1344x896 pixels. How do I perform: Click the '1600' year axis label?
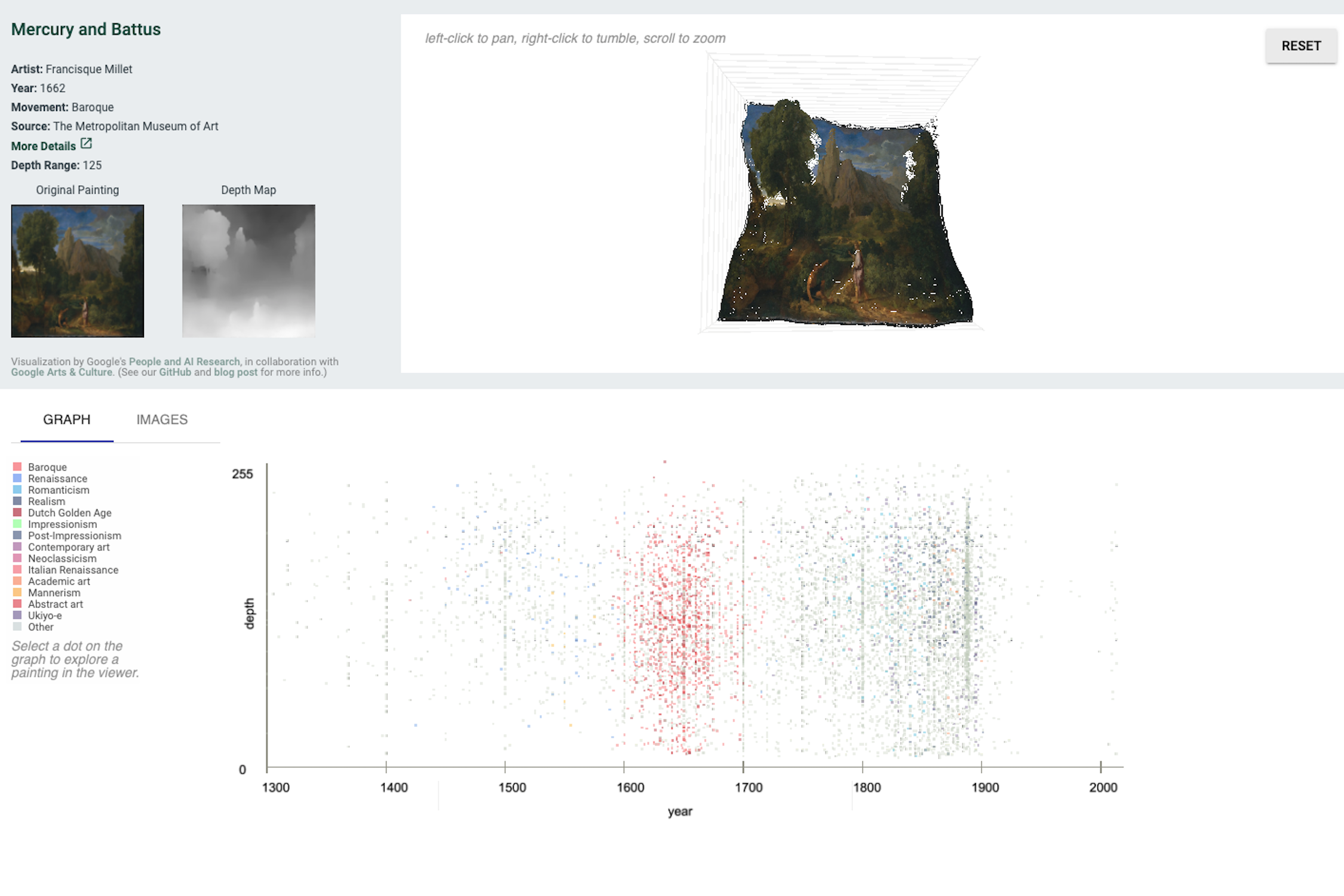[x=631, y=787]
